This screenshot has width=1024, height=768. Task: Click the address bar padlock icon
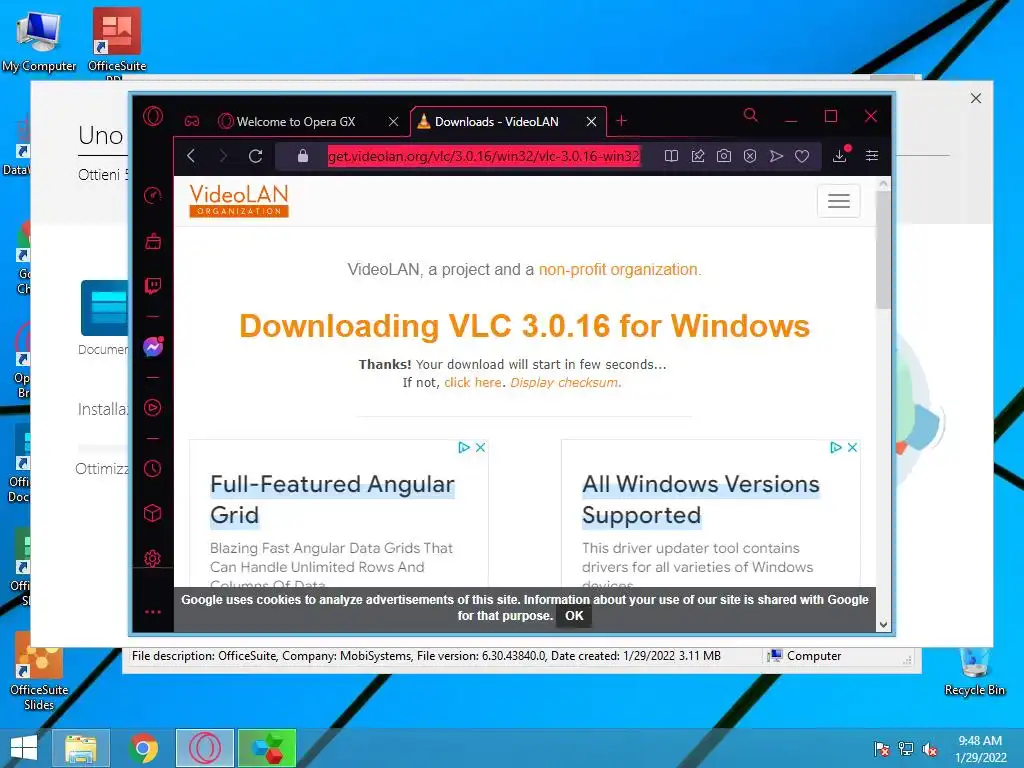302,155
